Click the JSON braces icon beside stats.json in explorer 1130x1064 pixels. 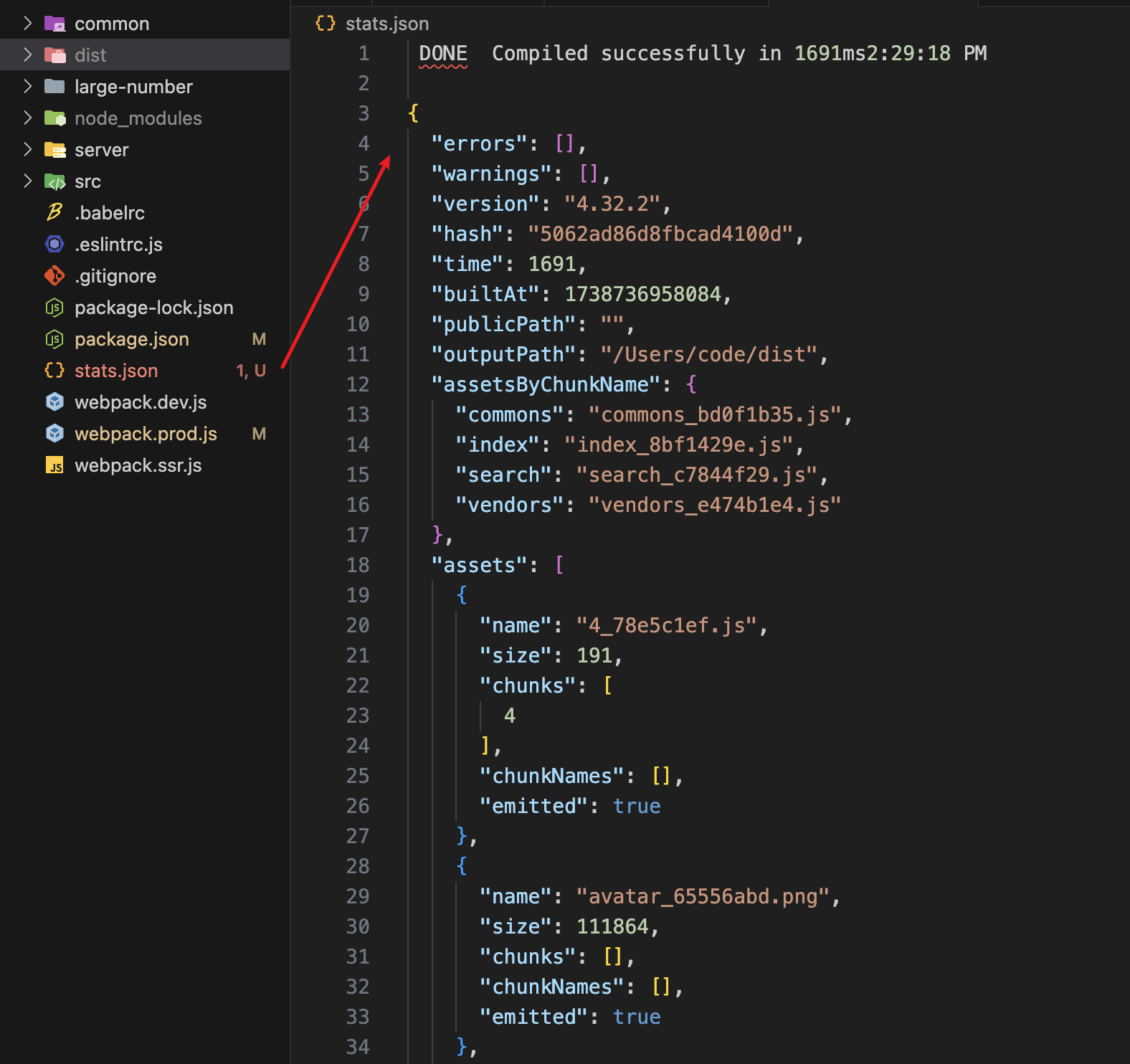pos(54,370)
